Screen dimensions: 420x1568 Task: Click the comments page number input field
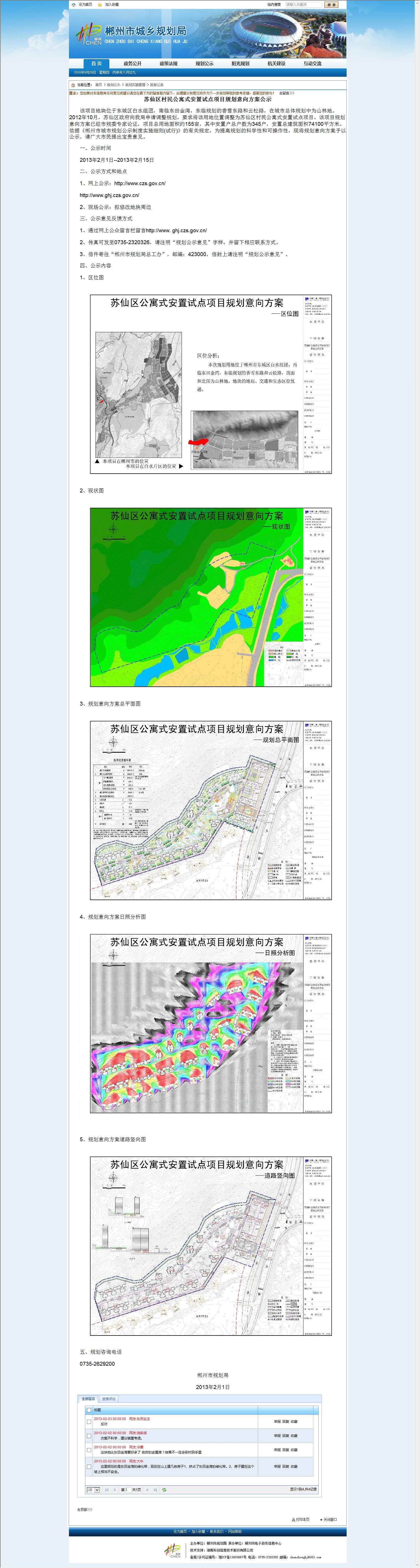point(129,1490)
